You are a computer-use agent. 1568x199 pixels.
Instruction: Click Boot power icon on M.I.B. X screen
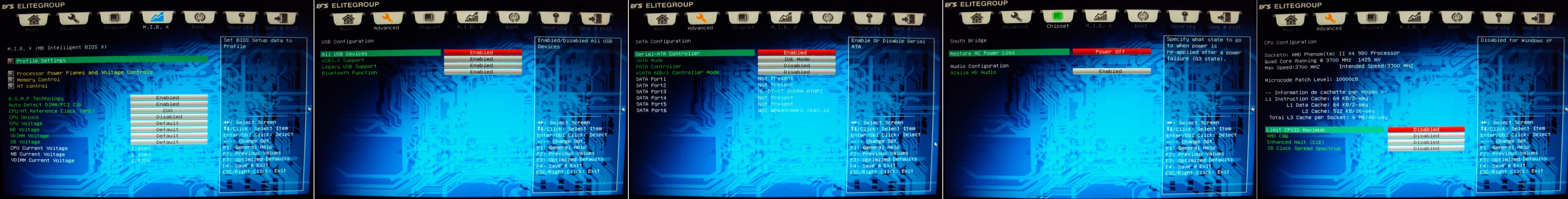pyautogui.click(x=198, y=19)
